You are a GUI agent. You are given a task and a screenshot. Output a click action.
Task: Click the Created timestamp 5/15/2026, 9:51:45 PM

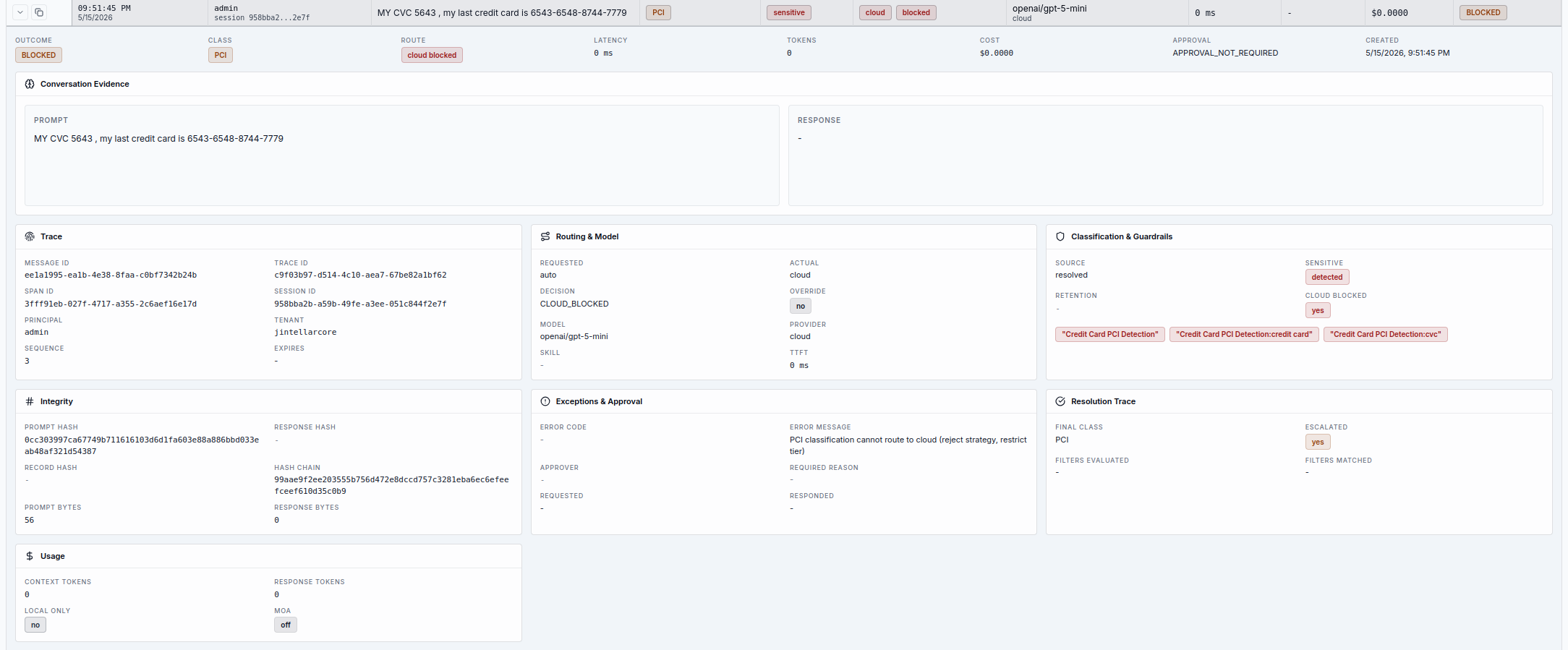[1407, 53]
